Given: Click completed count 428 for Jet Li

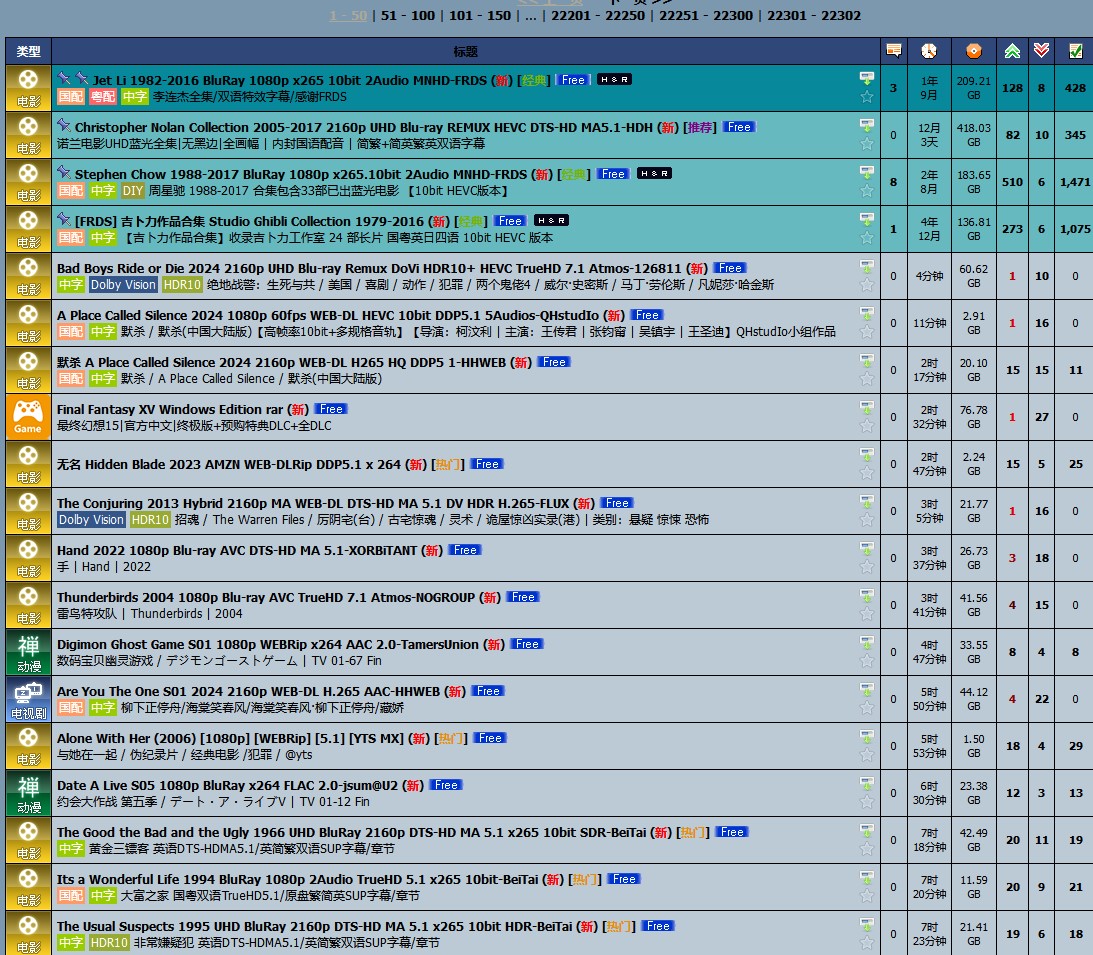Looking at the screenshot, I should [x=1075, y=88].
